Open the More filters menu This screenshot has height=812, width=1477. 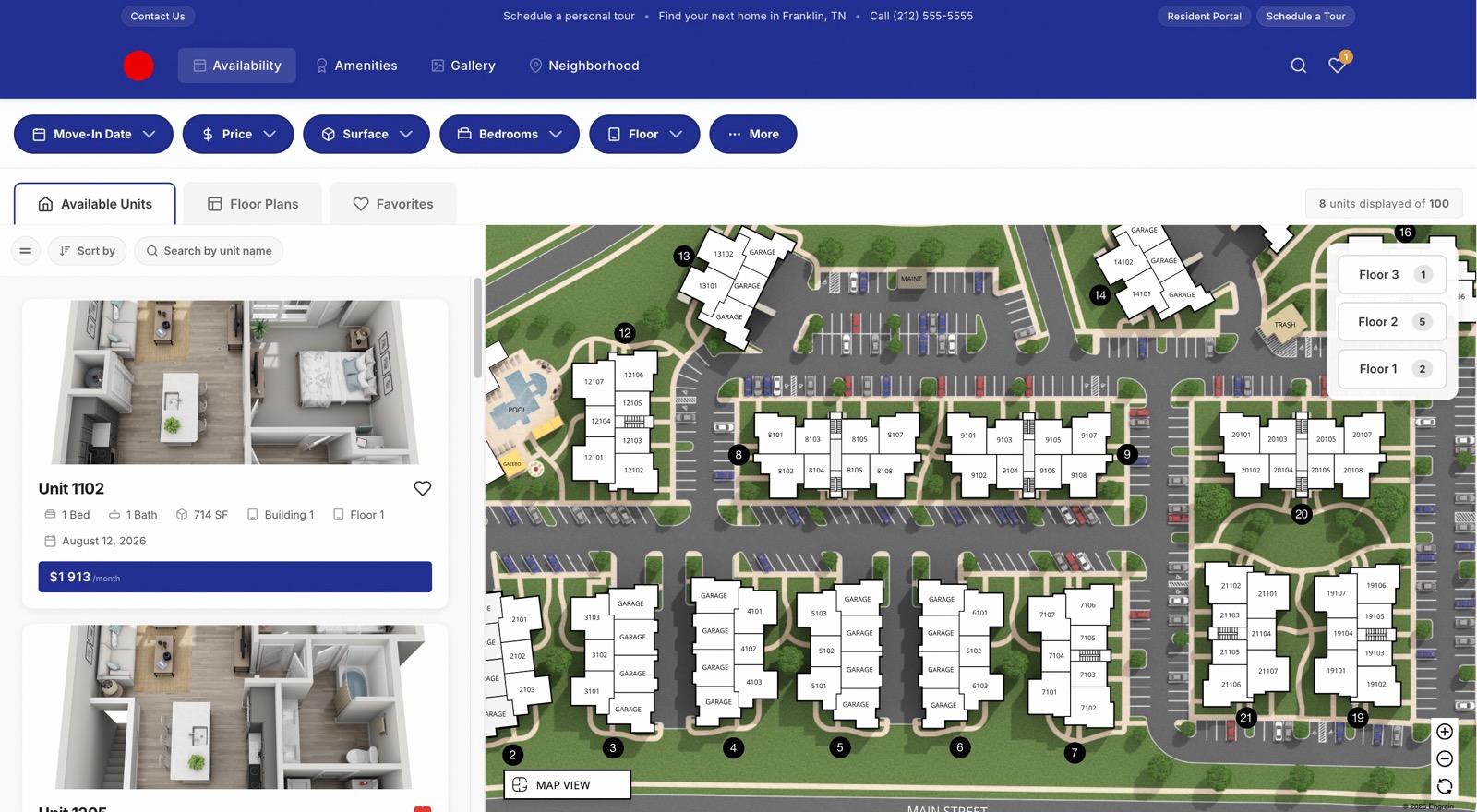753,134
